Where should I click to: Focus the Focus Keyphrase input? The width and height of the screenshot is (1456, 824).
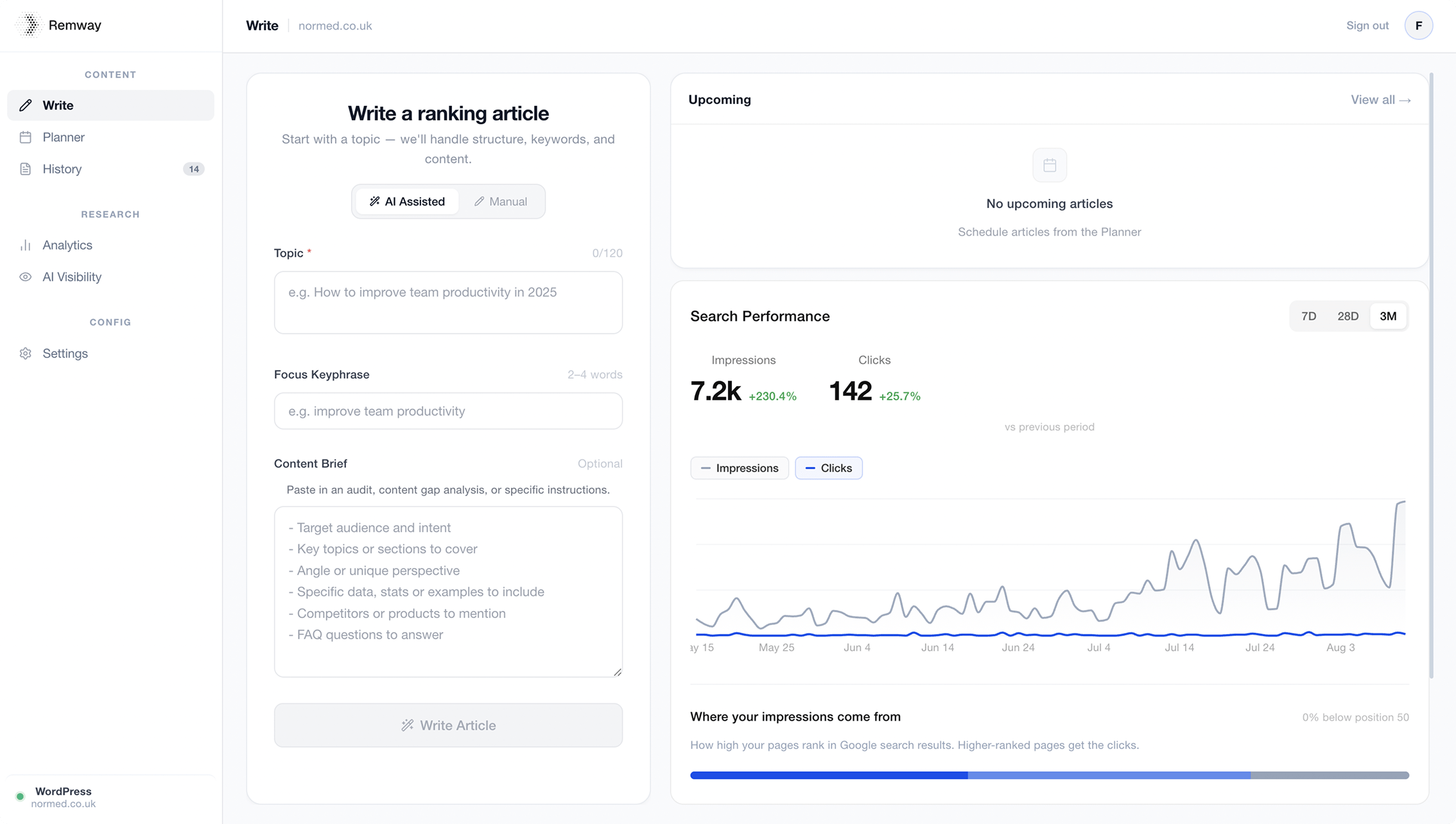tap(448, 411)
